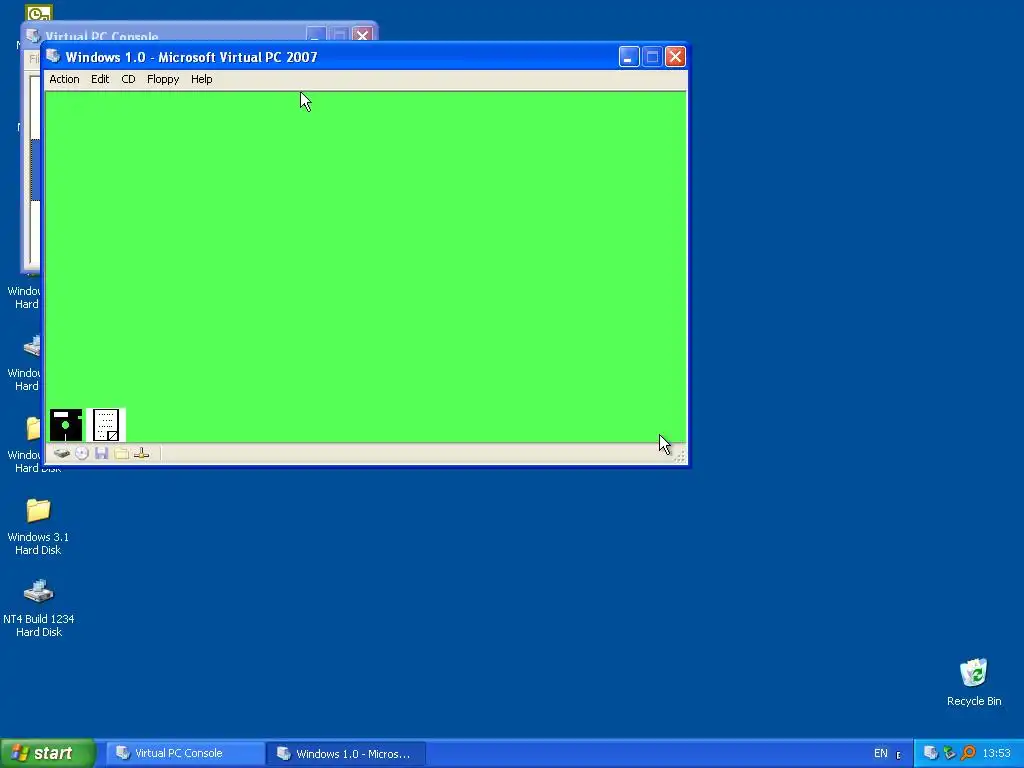Click the floppy disk status icon
1024x768 pixels.
[x=101, y=453]
